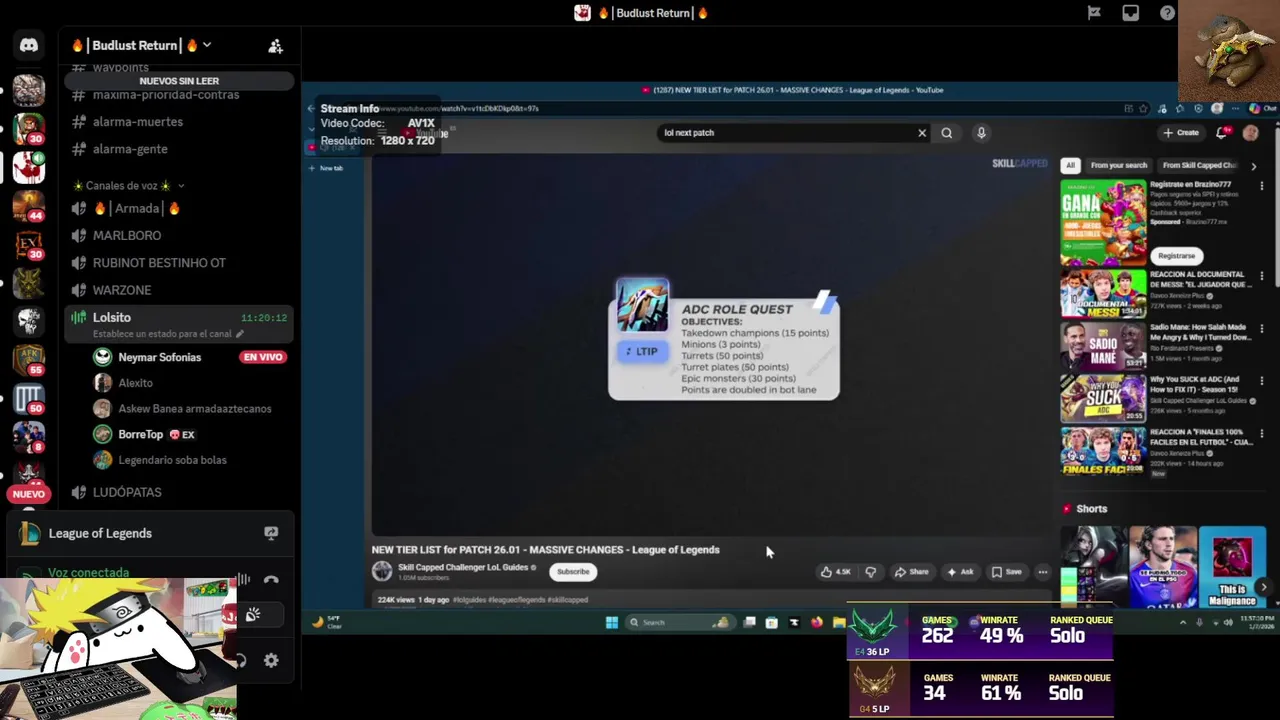Open the inbox icon in top bar
Viewport: 1280px width, 720px height.
[x=1130, y=13]
